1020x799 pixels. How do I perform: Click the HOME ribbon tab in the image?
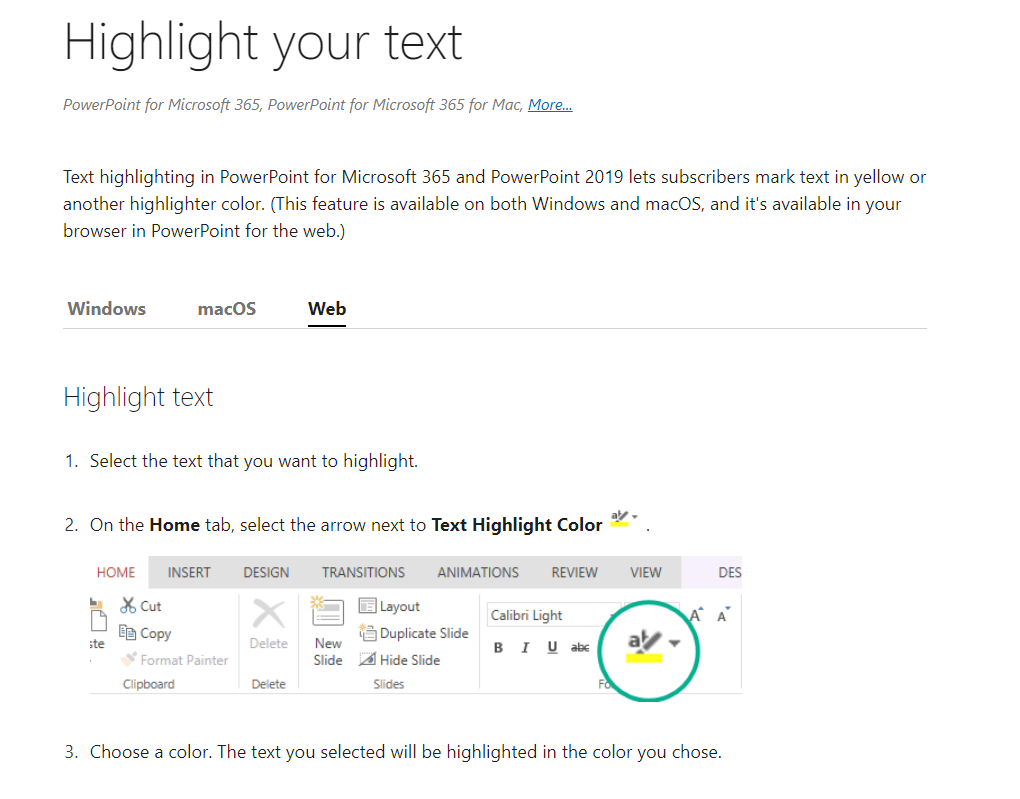click(x=116, y=573)
